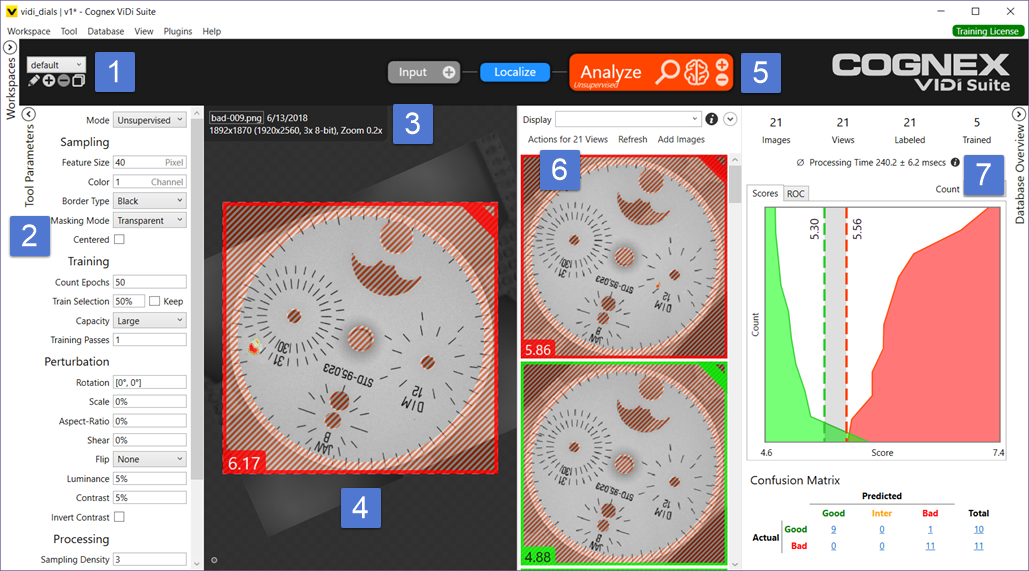Click the clone workspace icon
The image size is (1029, 571).
[x=78, y=80]
